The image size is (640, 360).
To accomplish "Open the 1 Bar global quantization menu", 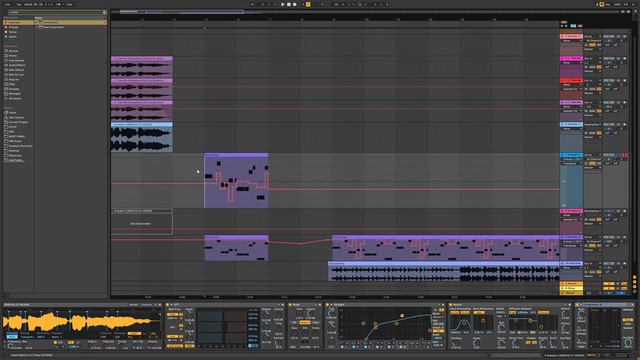I will [x=69, y=4].
